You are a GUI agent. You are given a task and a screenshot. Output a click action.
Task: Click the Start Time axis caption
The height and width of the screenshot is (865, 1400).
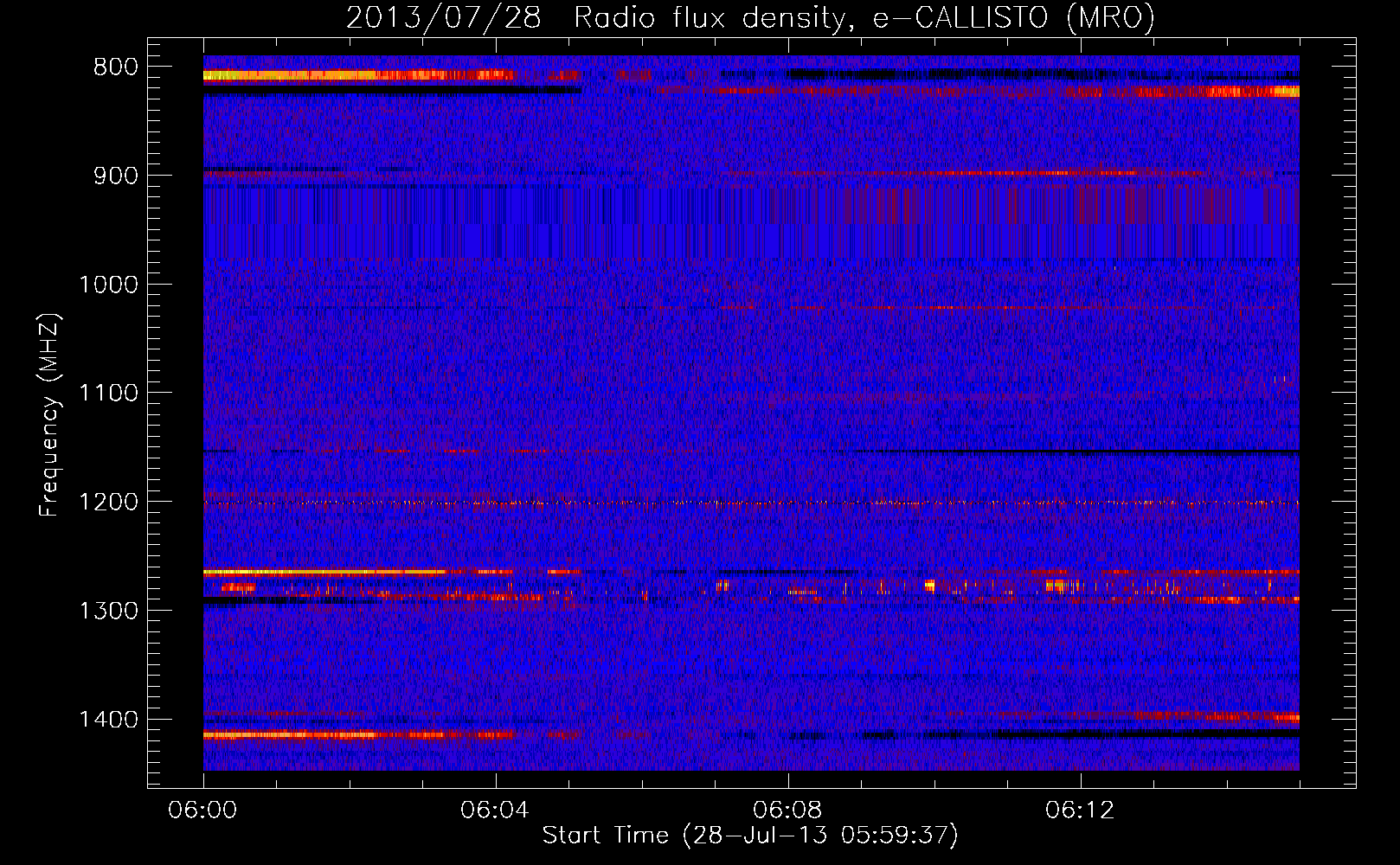click(750, 836)
